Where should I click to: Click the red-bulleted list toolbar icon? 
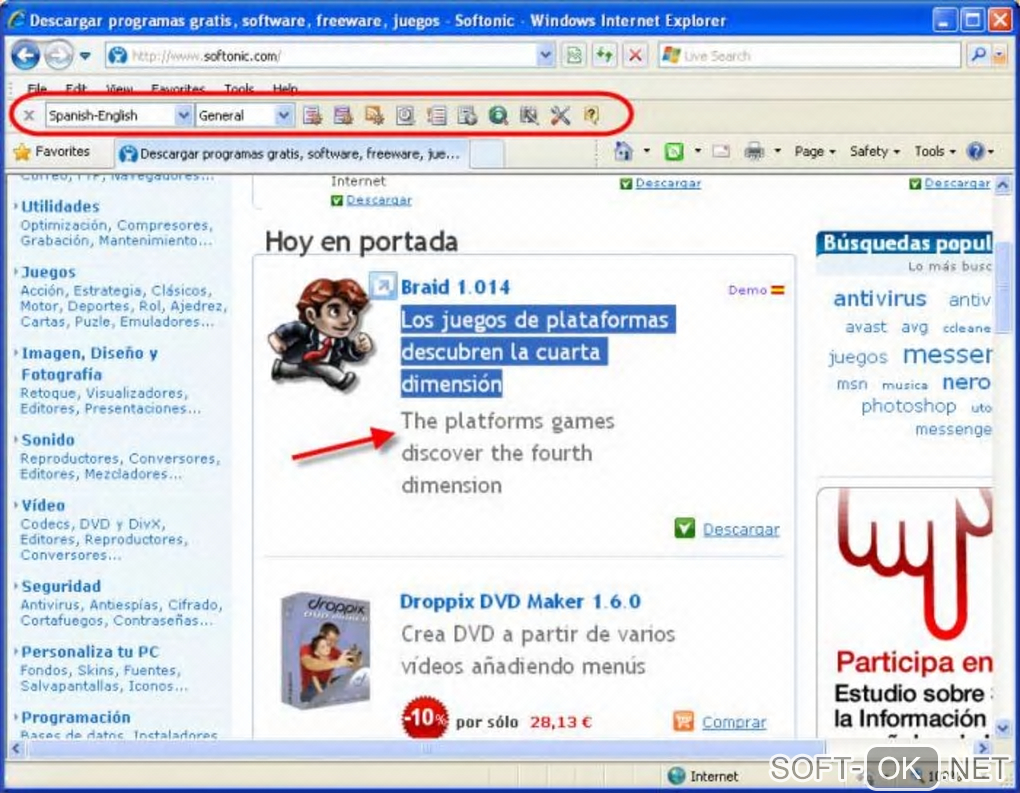click(x=436, y=116)
